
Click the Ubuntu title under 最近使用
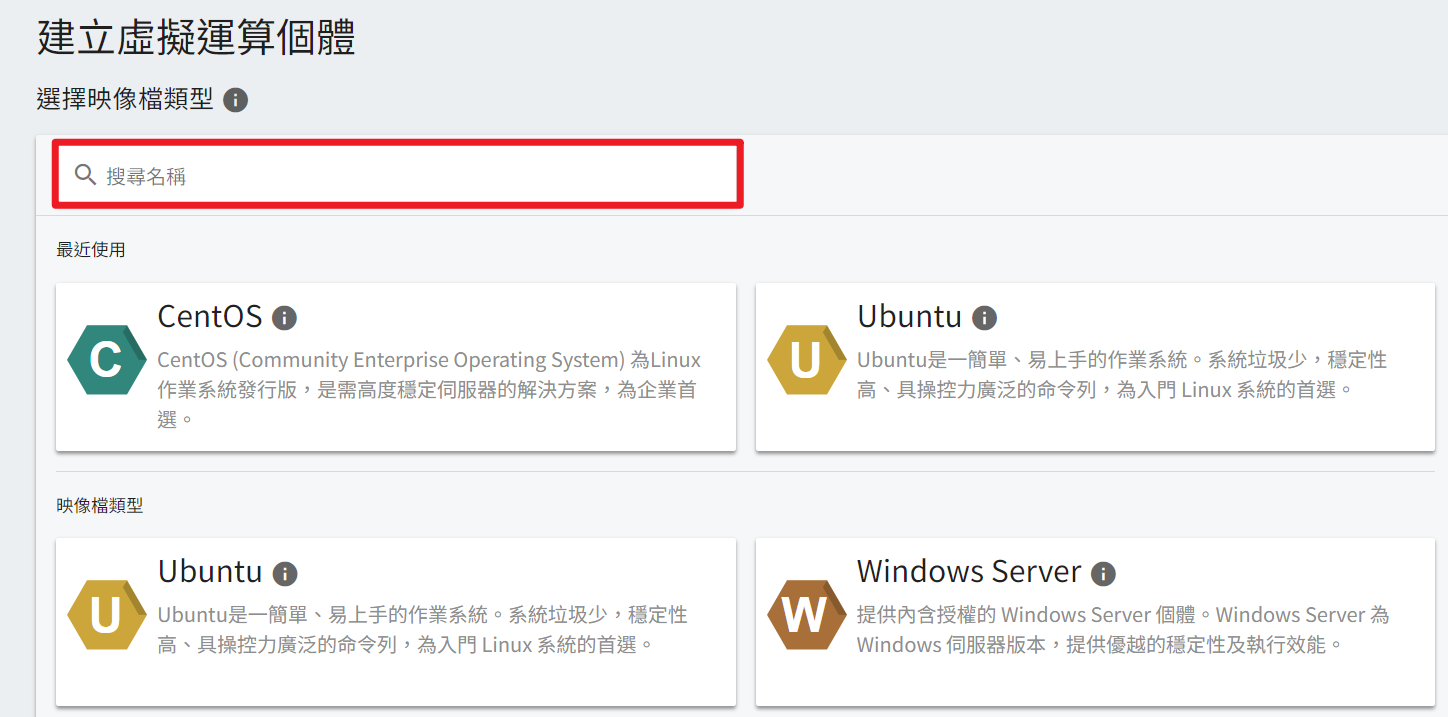coord(909,316)
